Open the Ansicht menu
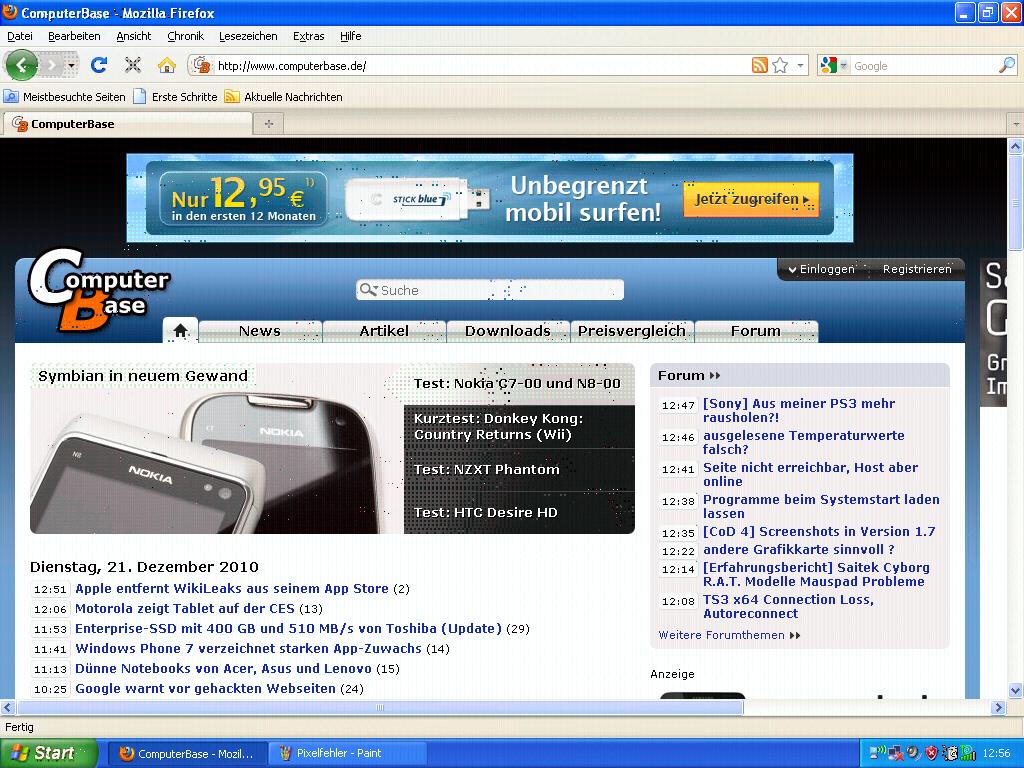This screenshot has height=768, width=1024. [x=134, y=36]
